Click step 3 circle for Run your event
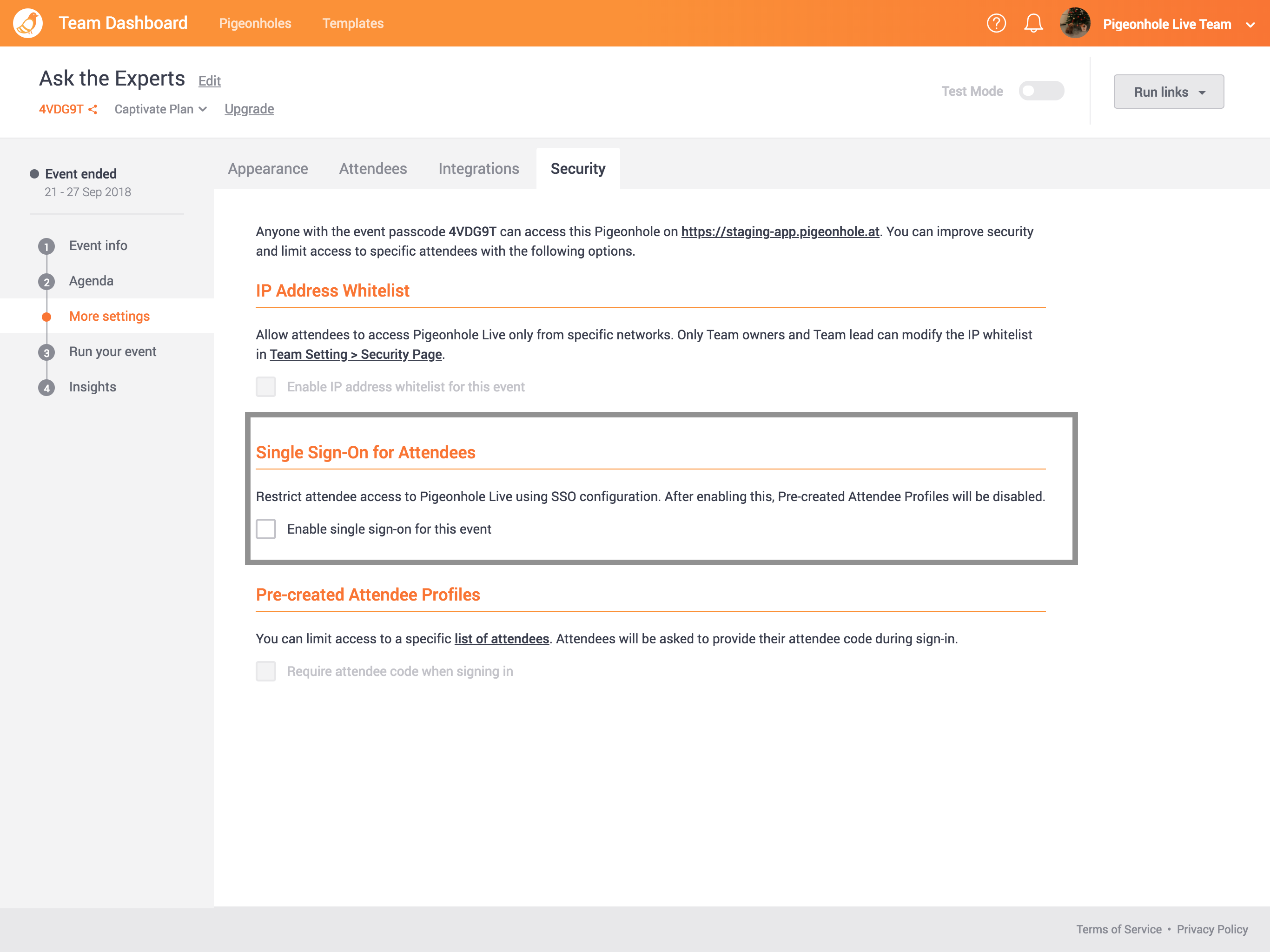 [46, 352]
